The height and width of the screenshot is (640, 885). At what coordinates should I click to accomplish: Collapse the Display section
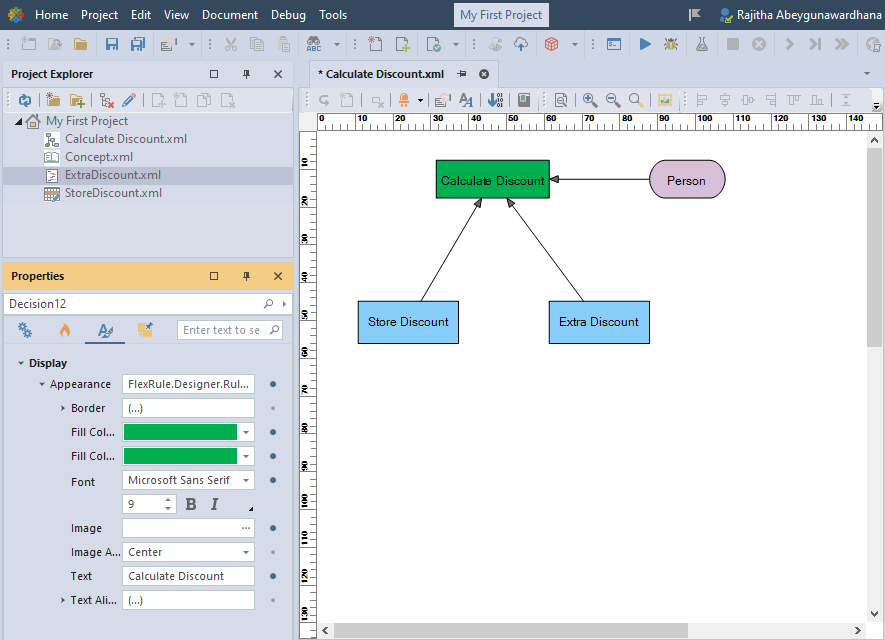point(21,363)
